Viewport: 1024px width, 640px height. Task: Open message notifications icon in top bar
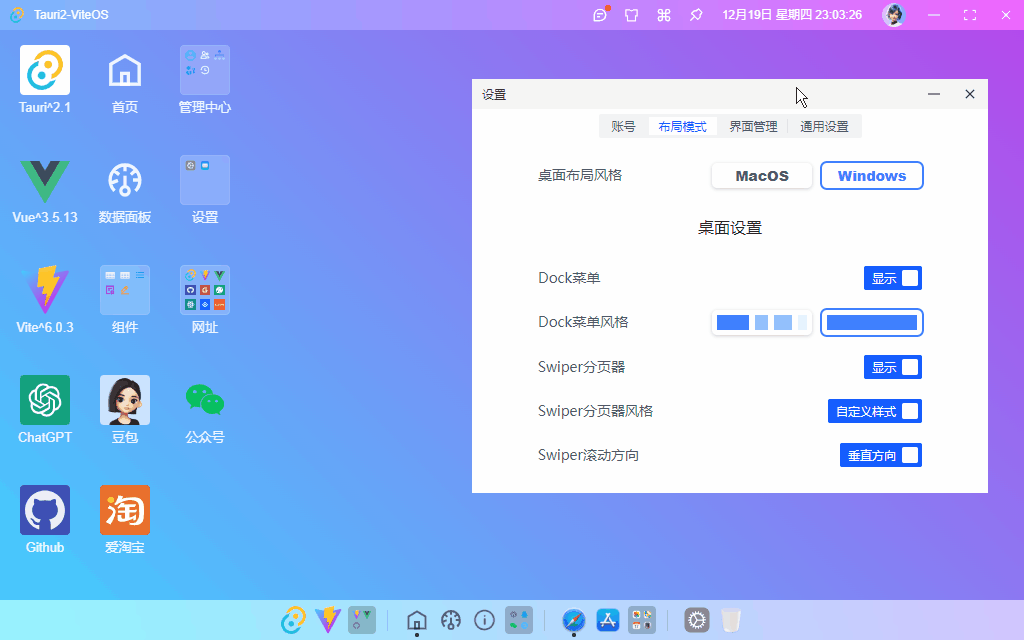pos(600,15)
